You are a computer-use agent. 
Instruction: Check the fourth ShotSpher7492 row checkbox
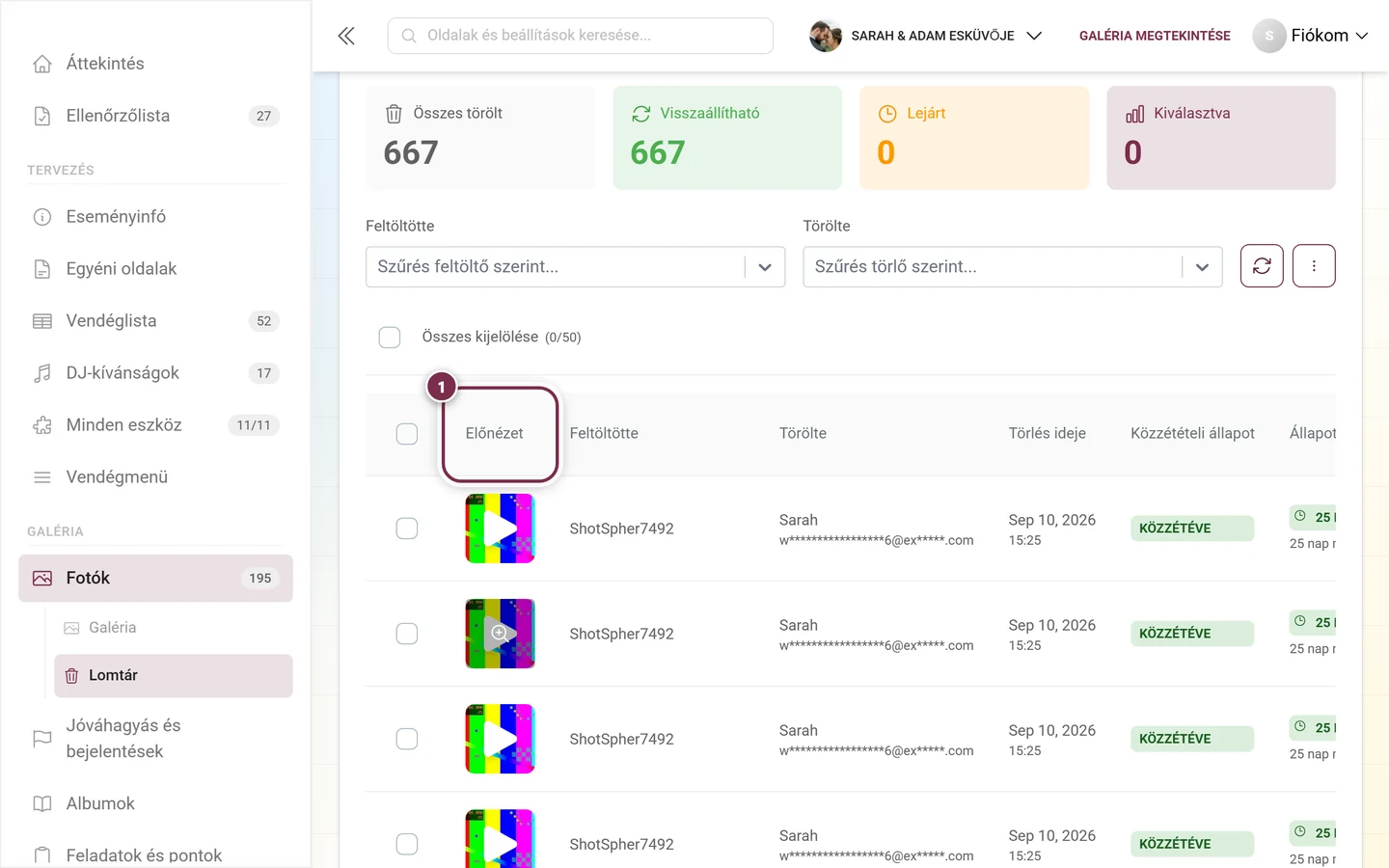pos(407,844)
